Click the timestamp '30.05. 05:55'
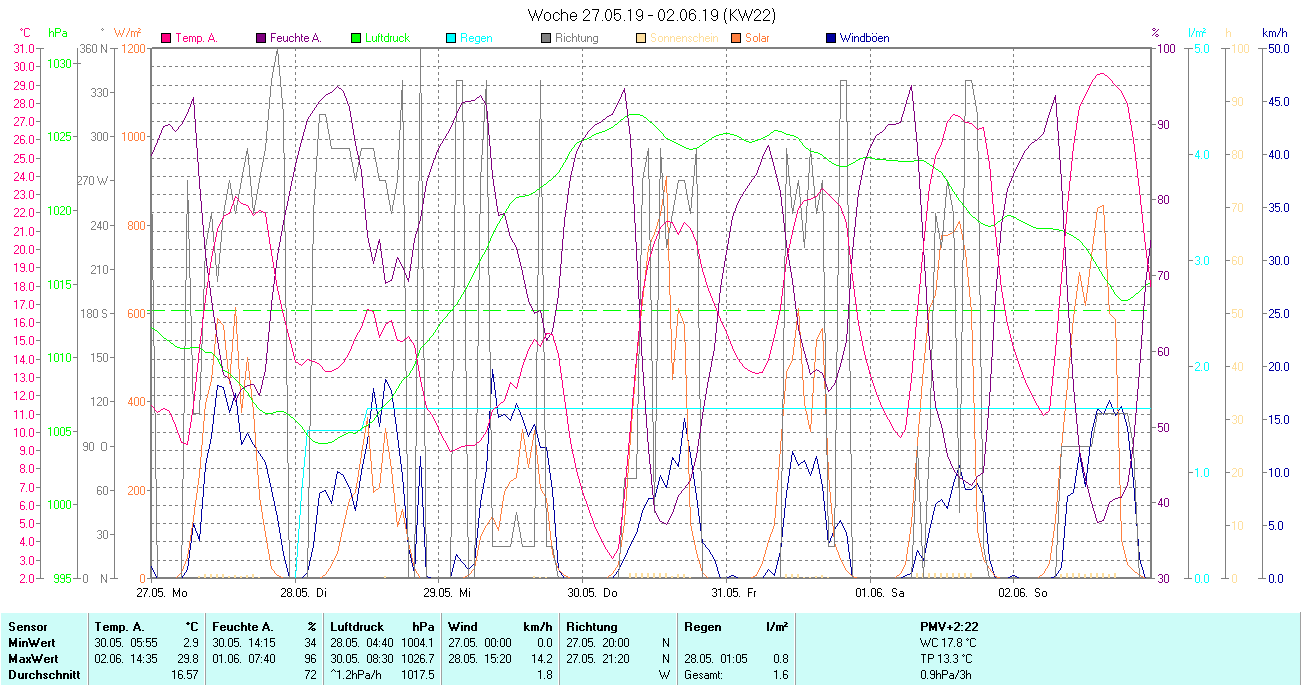 tap(128, 642)
